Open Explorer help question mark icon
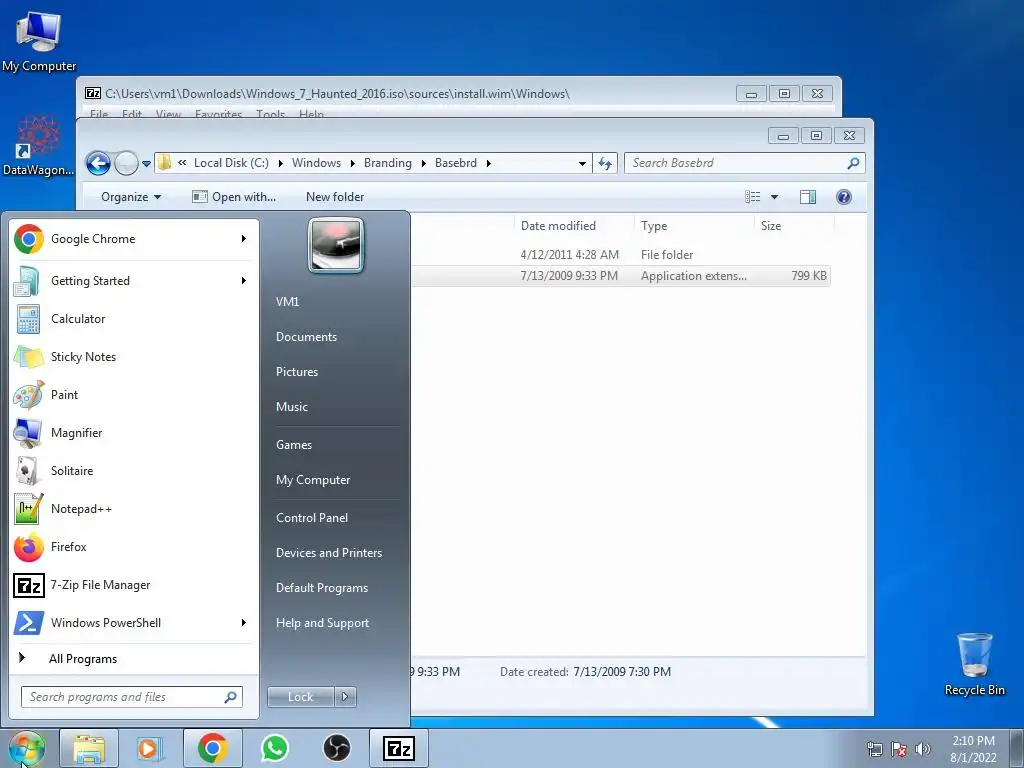The image size is (1024, 768). point(844,197)
